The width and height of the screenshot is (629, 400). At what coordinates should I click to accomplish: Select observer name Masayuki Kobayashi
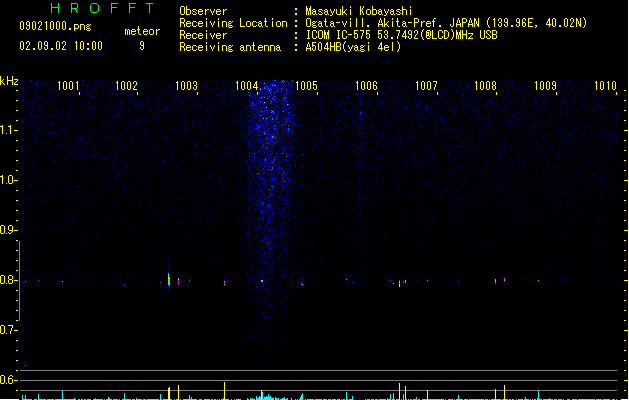tap(359, 11)
